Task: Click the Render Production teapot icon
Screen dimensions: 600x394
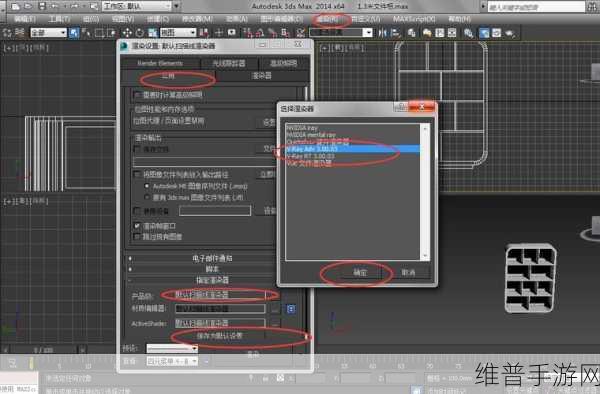Action: [510, 33]
